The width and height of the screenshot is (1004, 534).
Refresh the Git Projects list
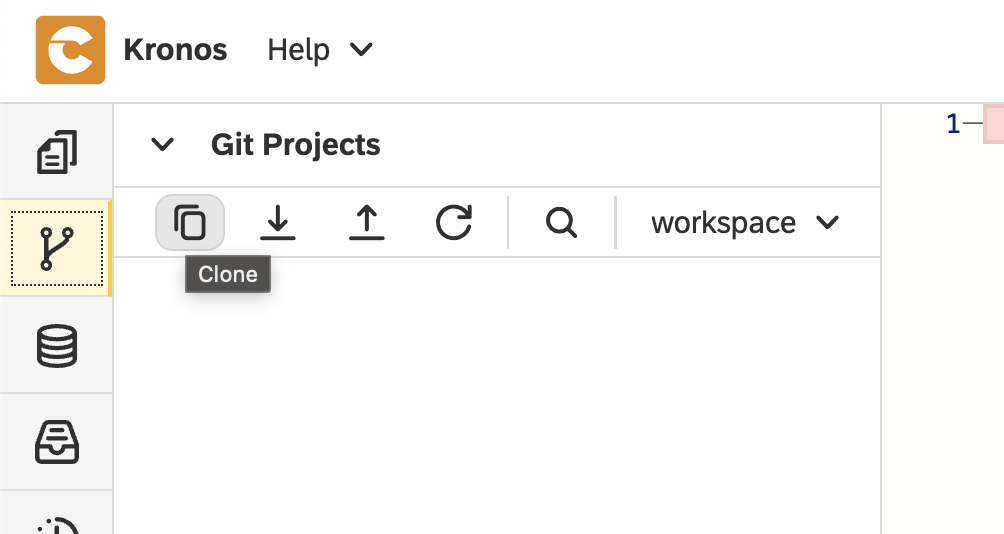tap(454, 222)
